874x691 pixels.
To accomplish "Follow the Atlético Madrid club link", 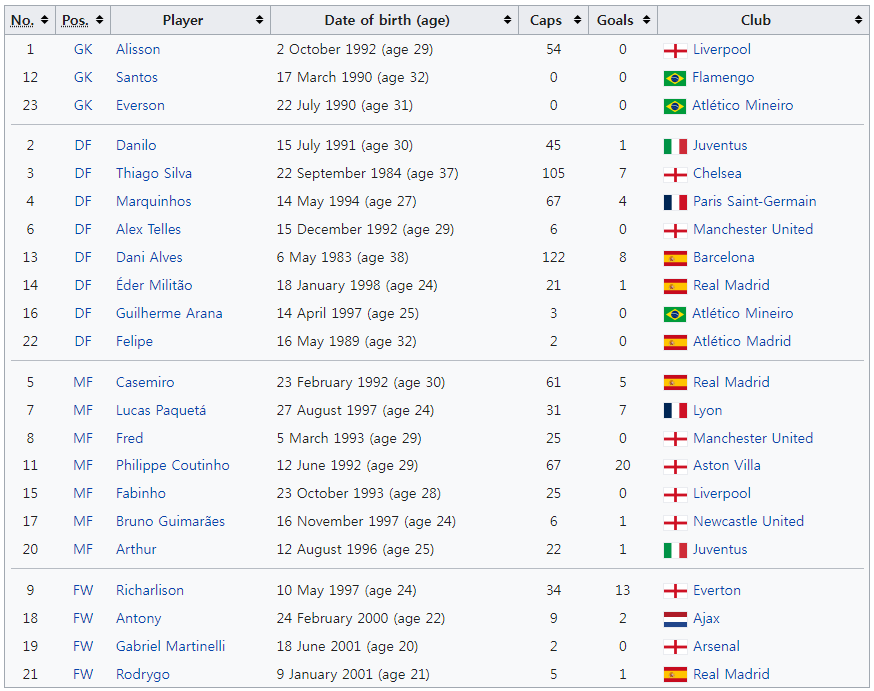I will pyautogui.click(x=741, y=342).
